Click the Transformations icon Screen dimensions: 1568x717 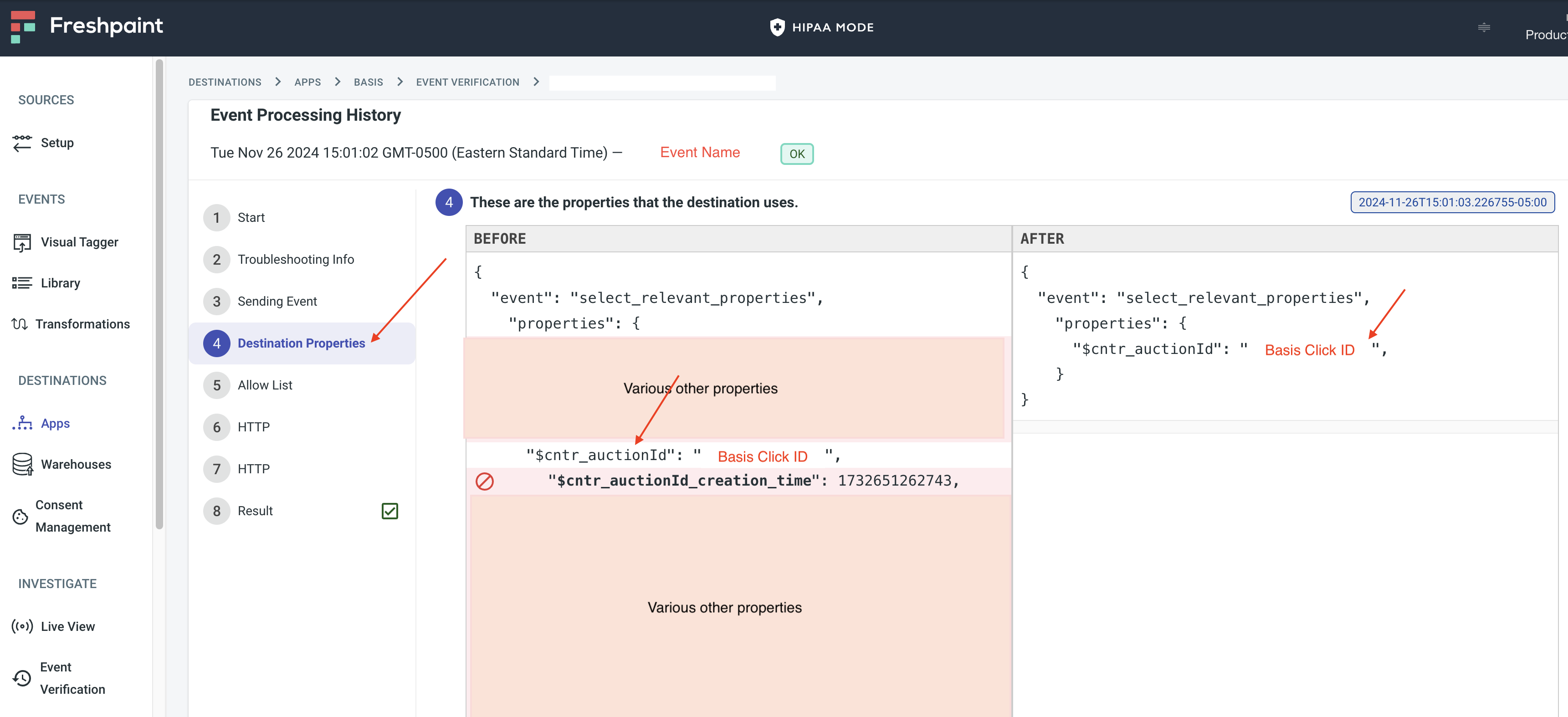pos(20,324)
